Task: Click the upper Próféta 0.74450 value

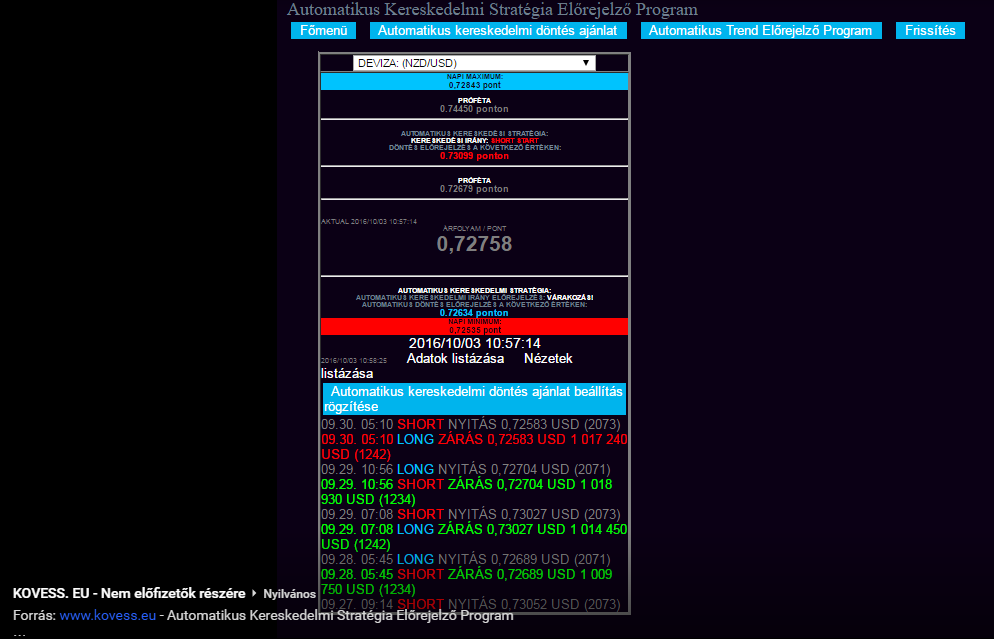Action: point(474,108)
